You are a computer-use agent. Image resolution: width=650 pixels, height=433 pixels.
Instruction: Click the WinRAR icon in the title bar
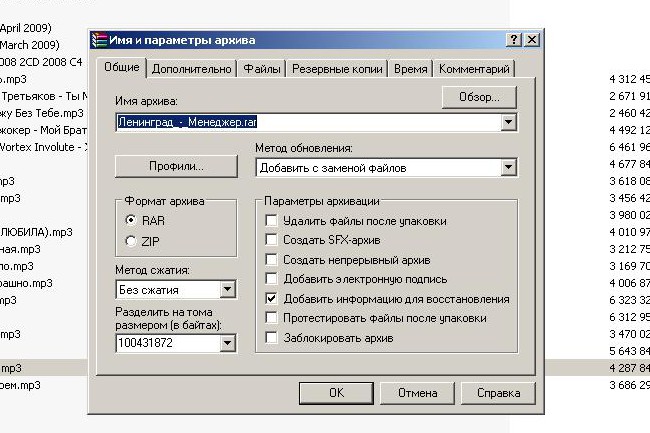point(99,40)
